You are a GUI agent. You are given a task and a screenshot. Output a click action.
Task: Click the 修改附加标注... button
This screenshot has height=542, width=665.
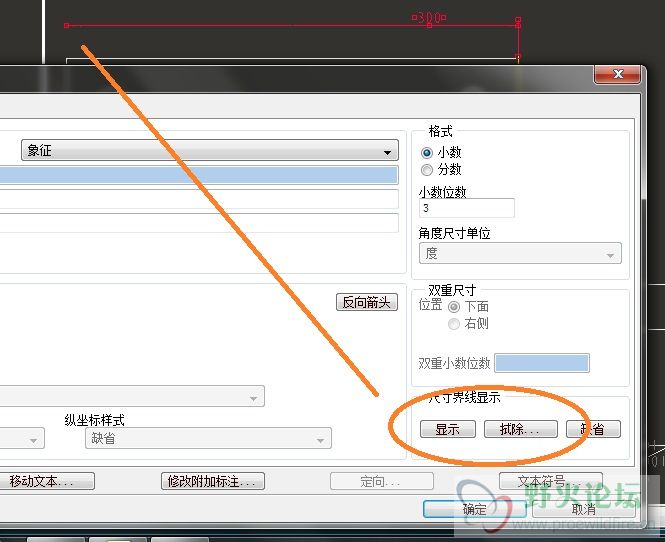(213, 481)
